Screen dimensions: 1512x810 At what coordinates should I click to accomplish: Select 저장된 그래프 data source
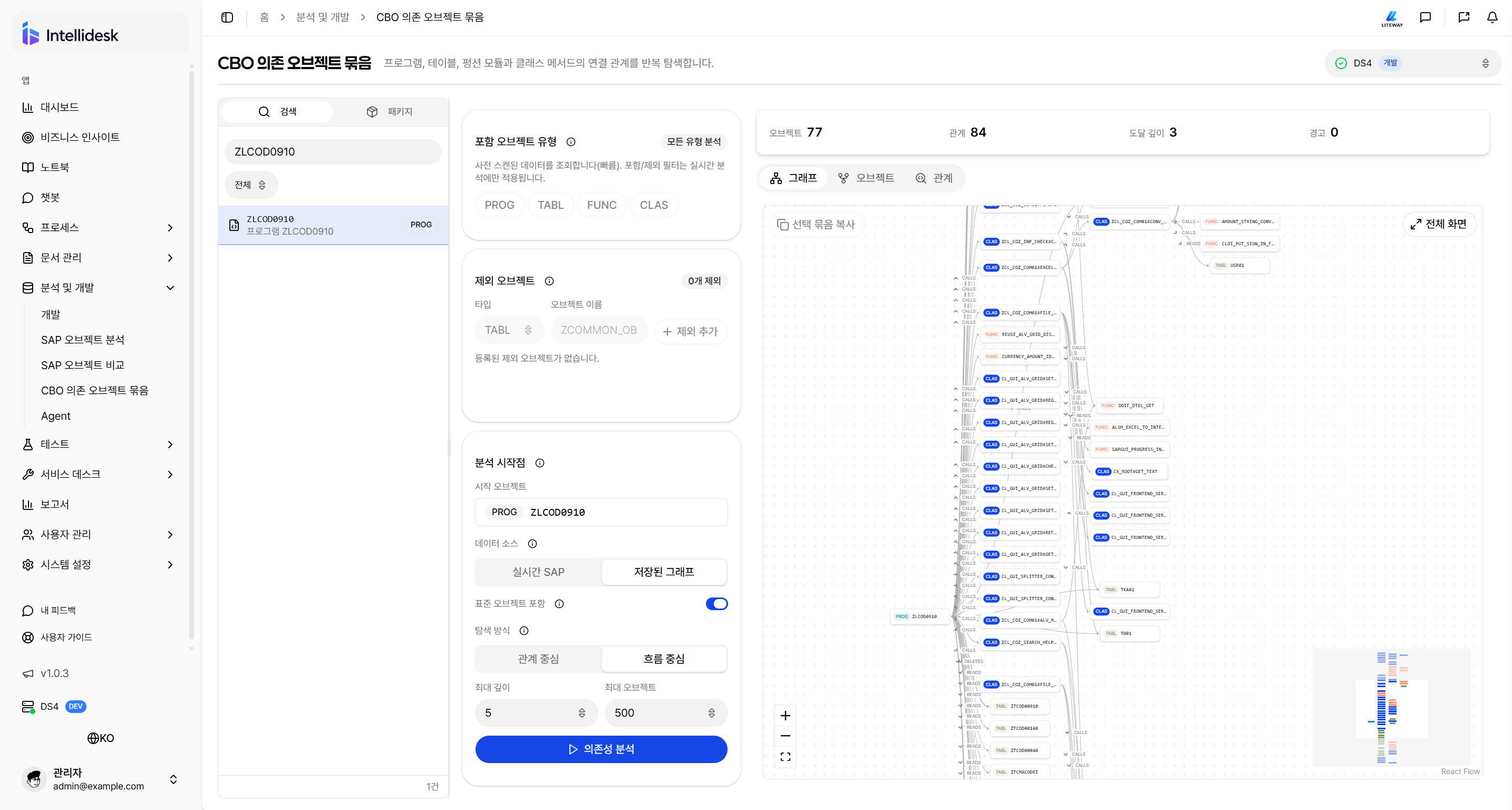pos(664,572)
